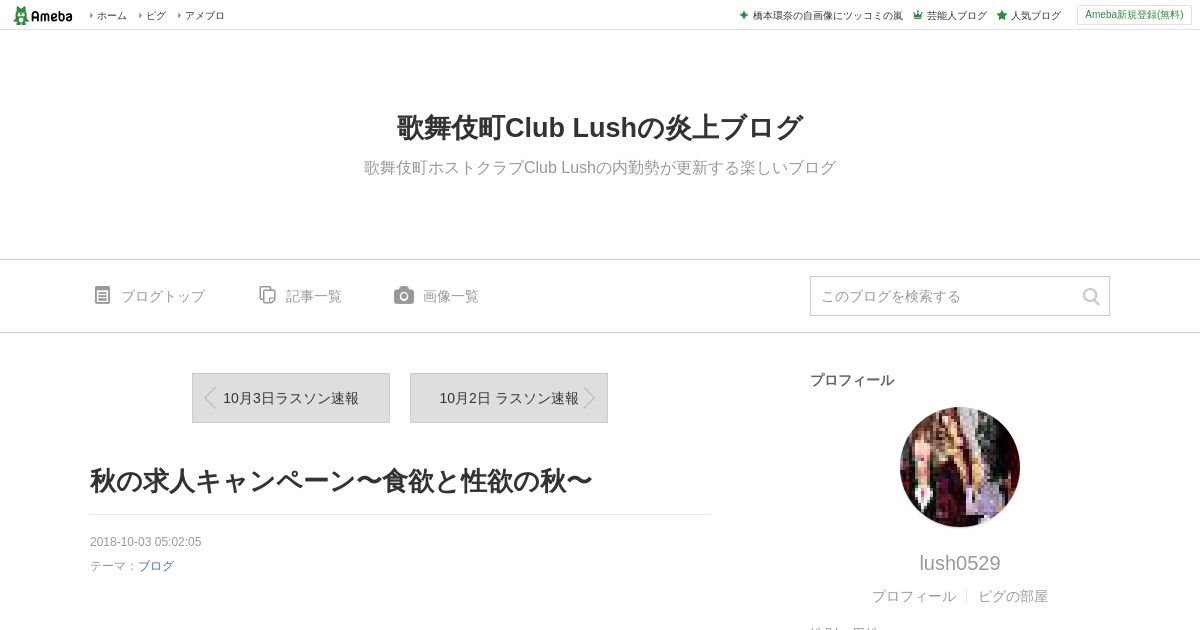Click the sparkle icon beside 橋本環奈 headline
This screenshot has height=630, width=1200.
coord(743,15)
